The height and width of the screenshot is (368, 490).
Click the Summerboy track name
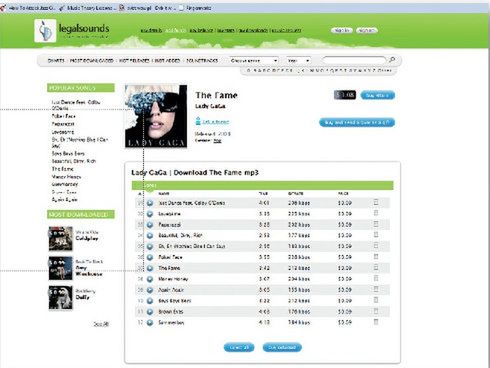[x=171, y=323]
